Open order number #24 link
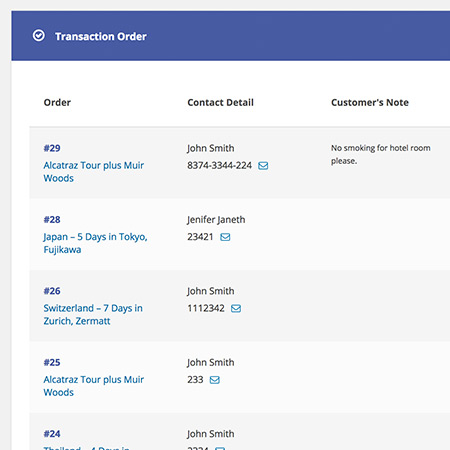This screenshot has width=450, height=450. [x=52, y=433]
